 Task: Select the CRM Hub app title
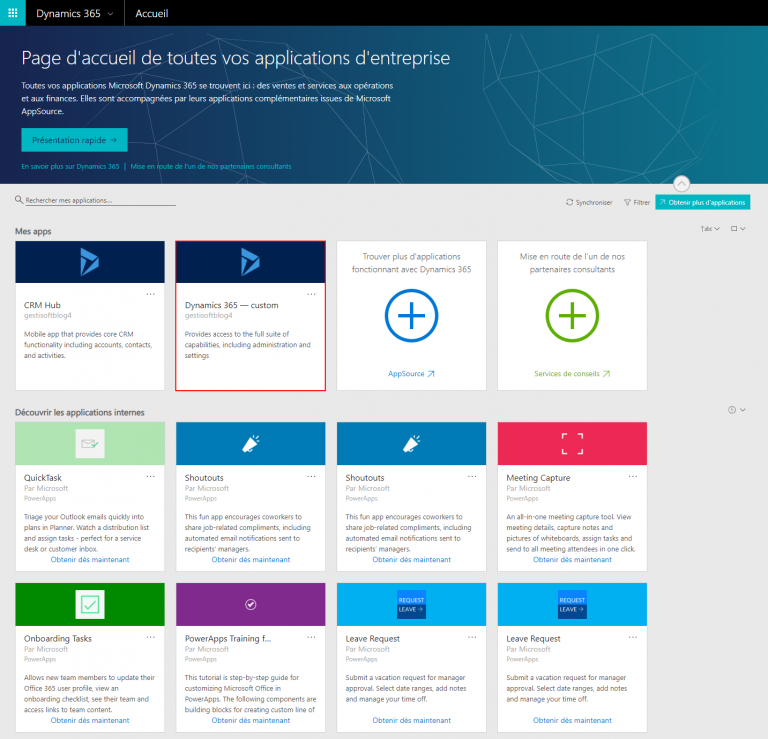(x=43, y=305)
